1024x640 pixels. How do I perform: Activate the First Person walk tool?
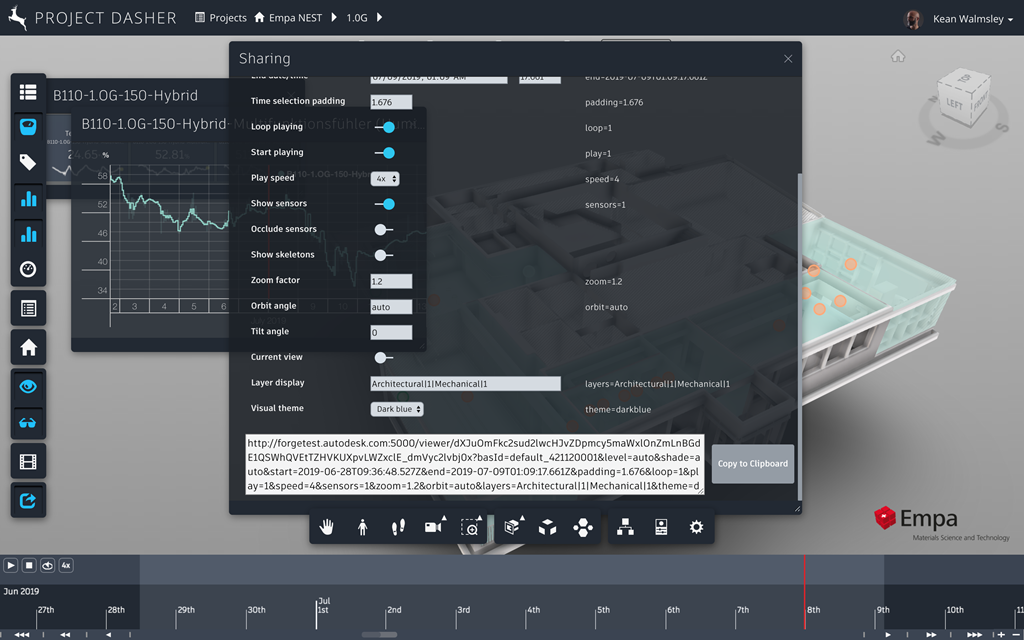tap(362, 527)
